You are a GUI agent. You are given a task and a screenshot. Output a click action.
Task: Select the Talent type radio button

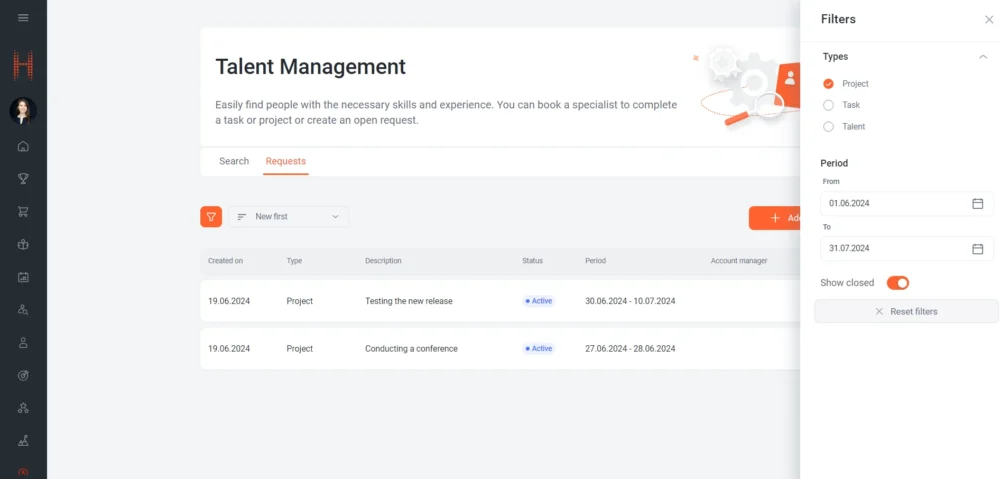(x=828, y=127)
